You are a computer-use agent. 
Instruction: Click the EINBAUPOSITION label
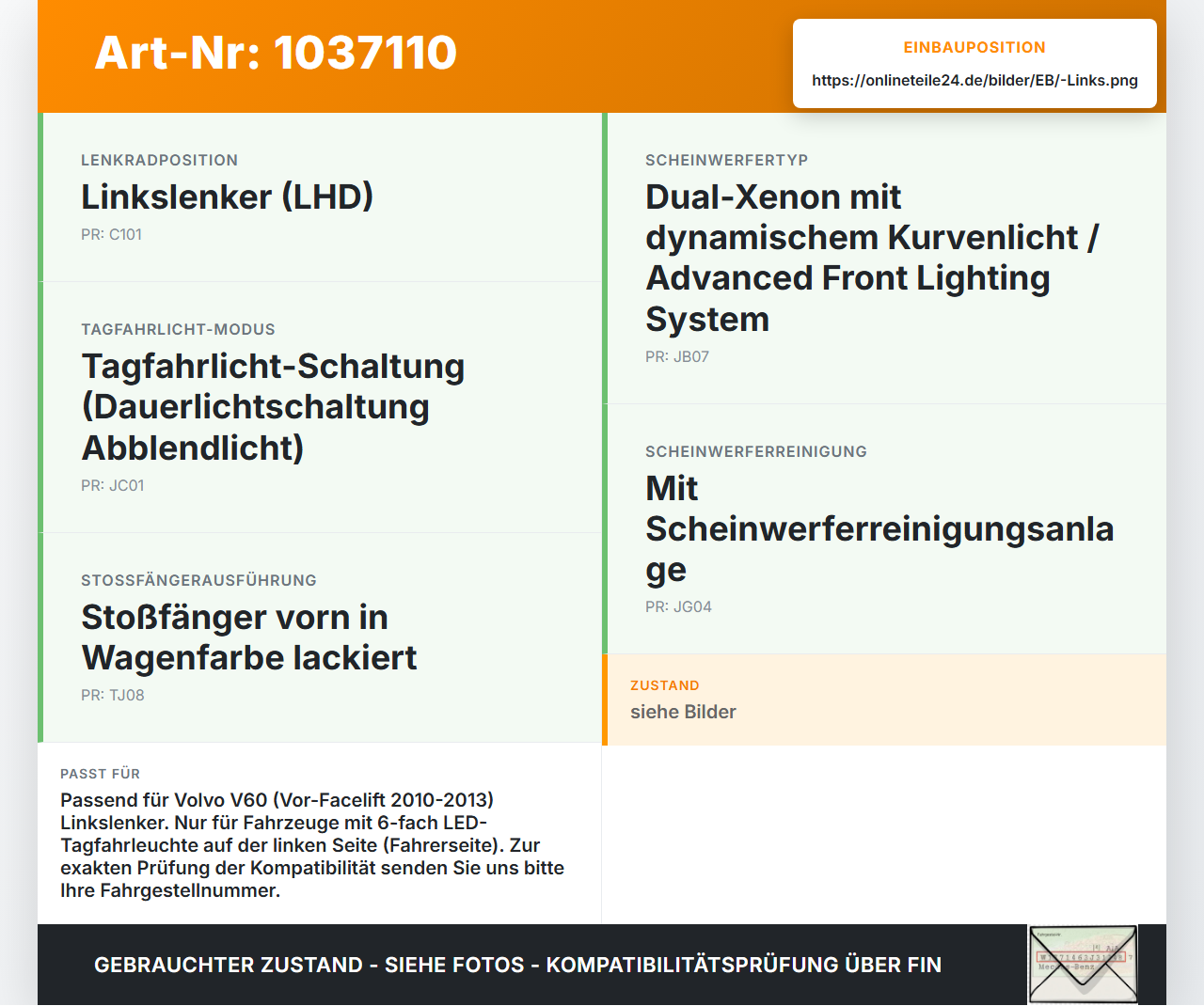(974, 47)
